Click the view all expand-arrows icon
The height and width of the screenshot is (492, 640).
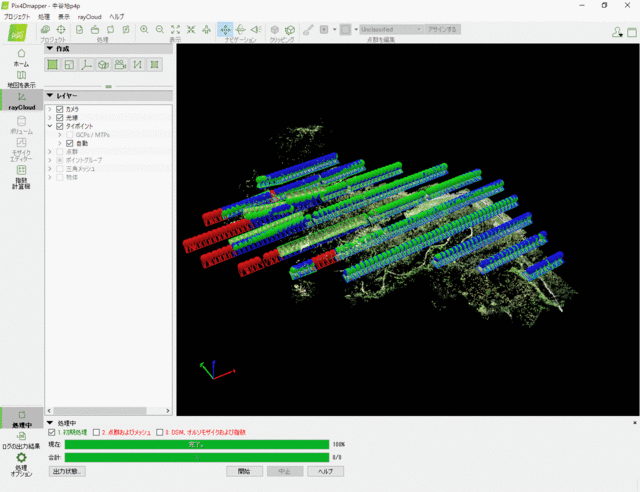[x=176, y=29]
